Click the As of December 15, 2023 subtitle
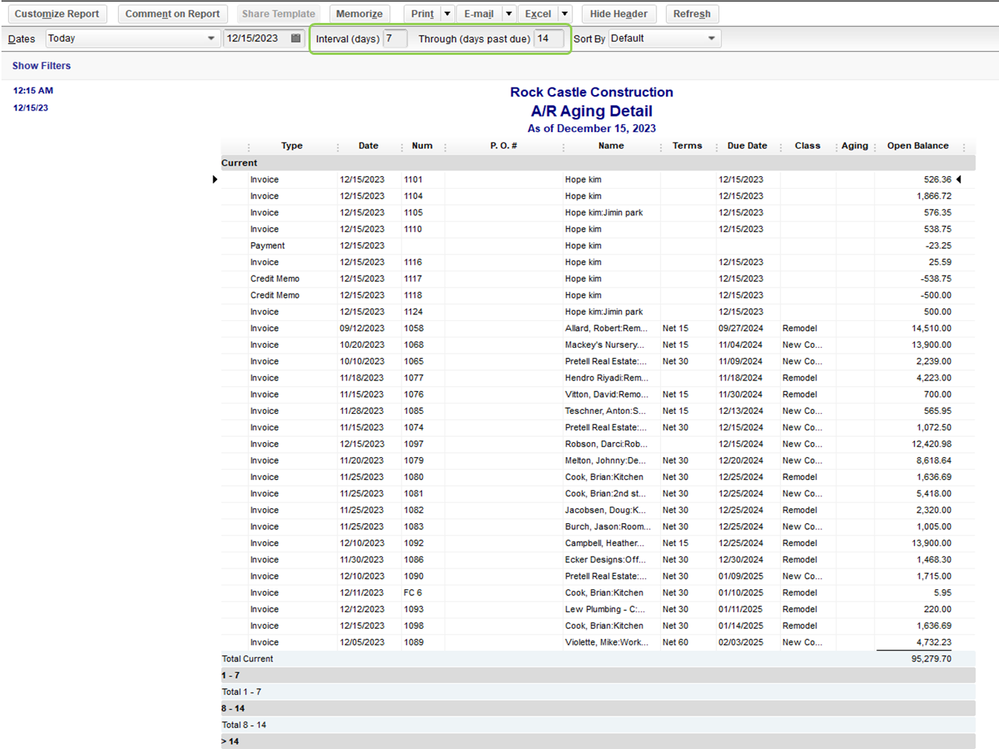The image size is (999, 749). [x=591, y=129]
